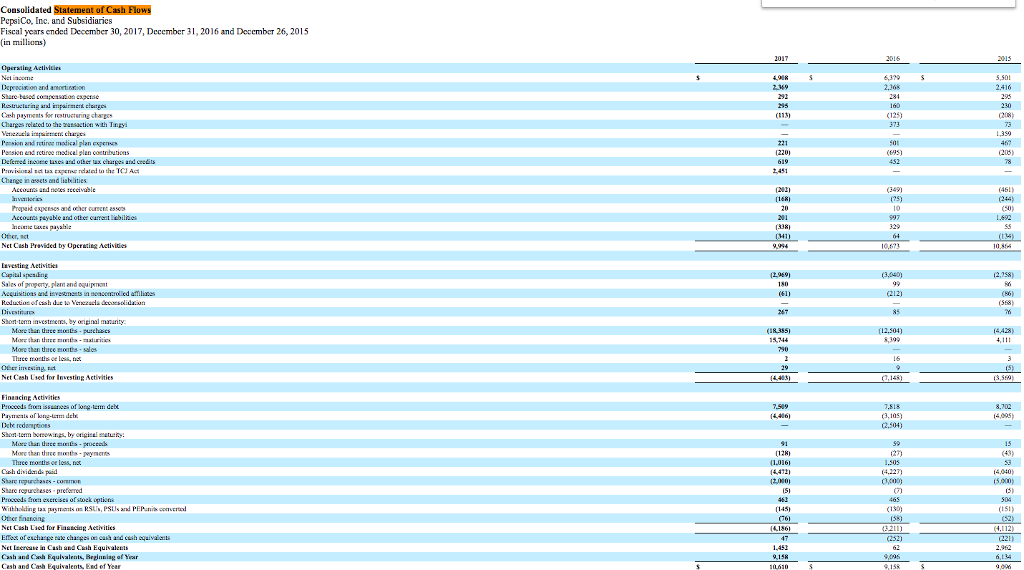Click 'Accounts payable and other current liabilities' label
Image resolution: width=1024 pixels, height=570 pixels.
(x=74, y=217)
